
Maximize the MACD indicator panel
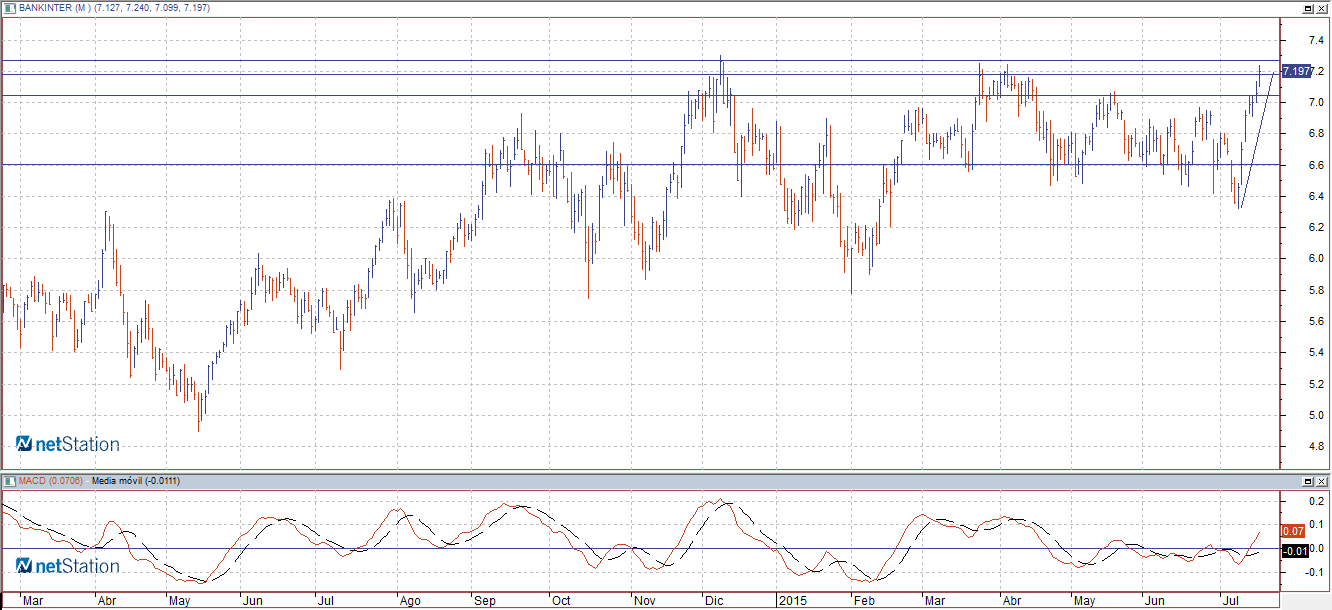tap(1307, 481)
